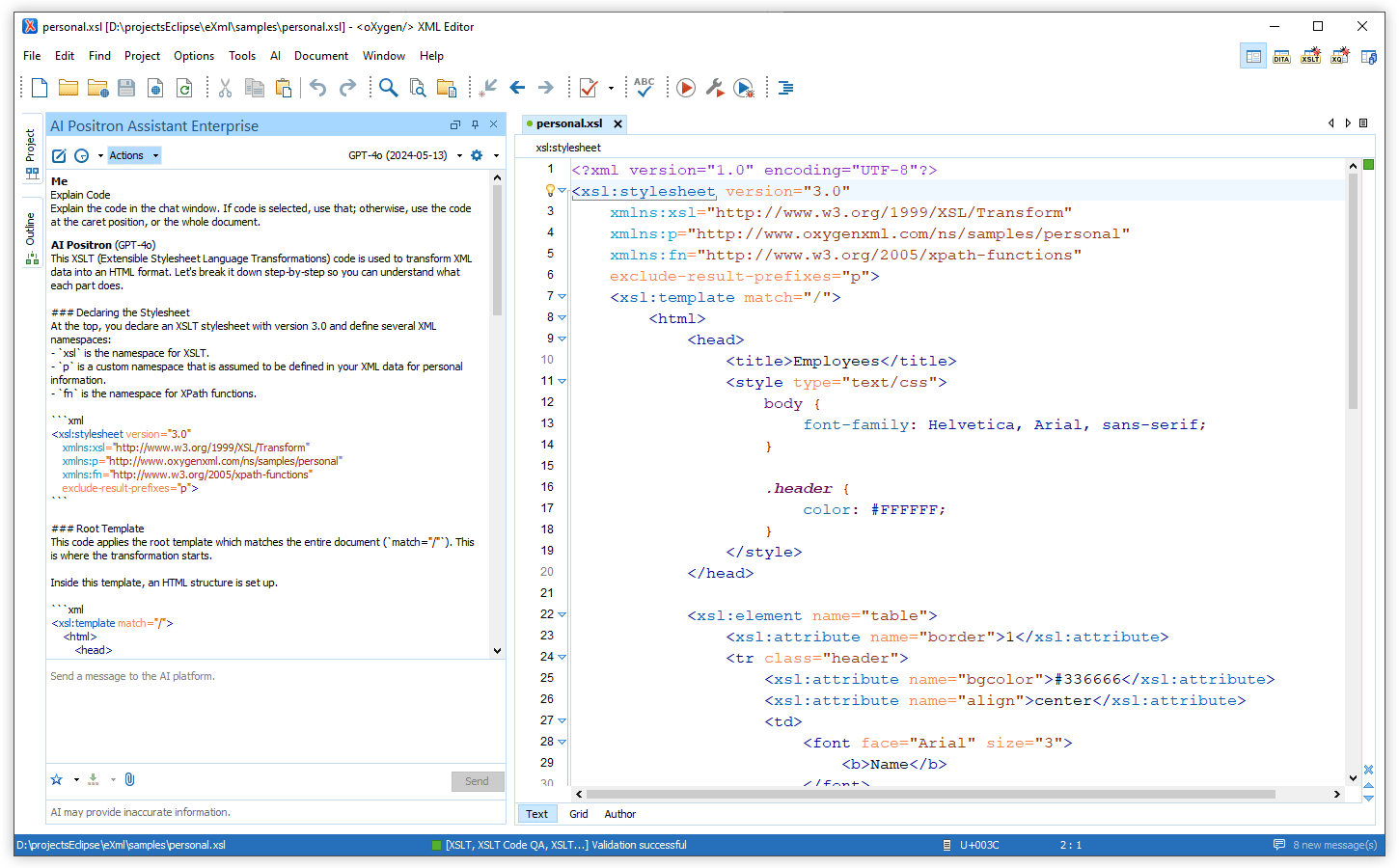The image size is (1399, 868).
Task: Go to last modification arrow icon
Action: pyautogui.click(x=488, y=88)
